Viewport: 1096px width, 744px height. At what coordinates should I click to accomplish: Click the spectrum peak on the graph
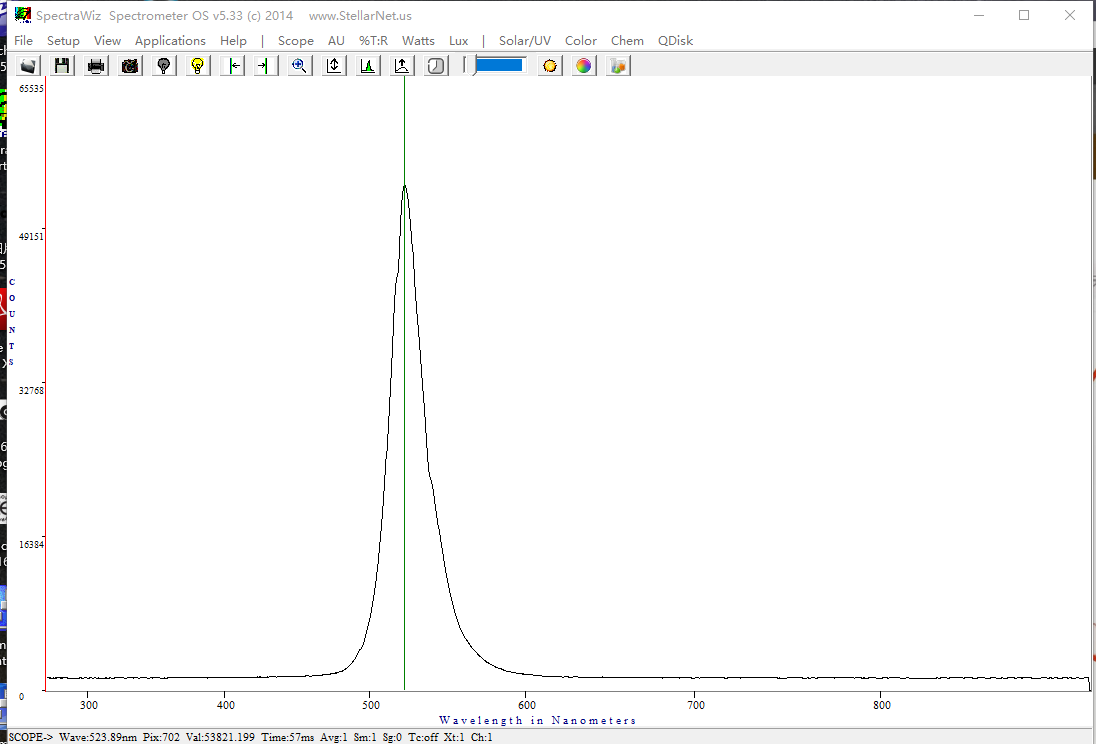(x=404, y=187)
